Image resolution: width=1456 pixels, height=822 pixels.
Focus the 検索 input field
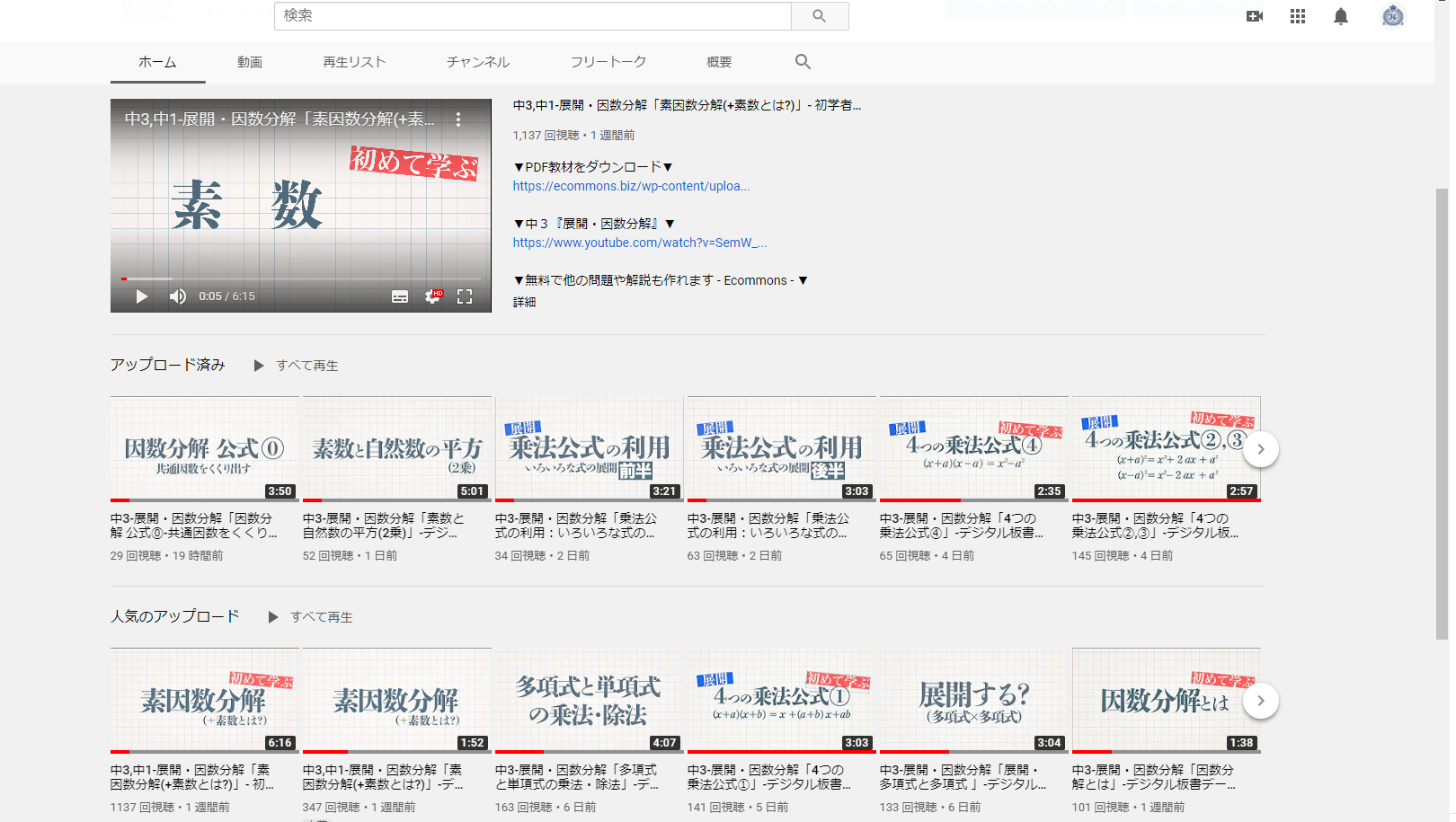click(533, 15)
